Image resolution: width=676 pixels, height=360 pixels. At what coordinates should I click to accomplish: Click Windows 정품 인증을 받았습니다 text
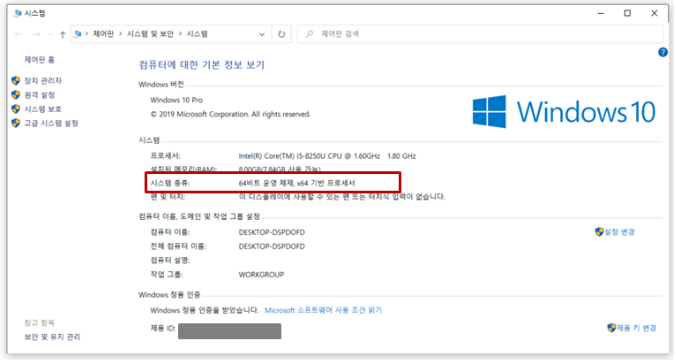(204, 310)
